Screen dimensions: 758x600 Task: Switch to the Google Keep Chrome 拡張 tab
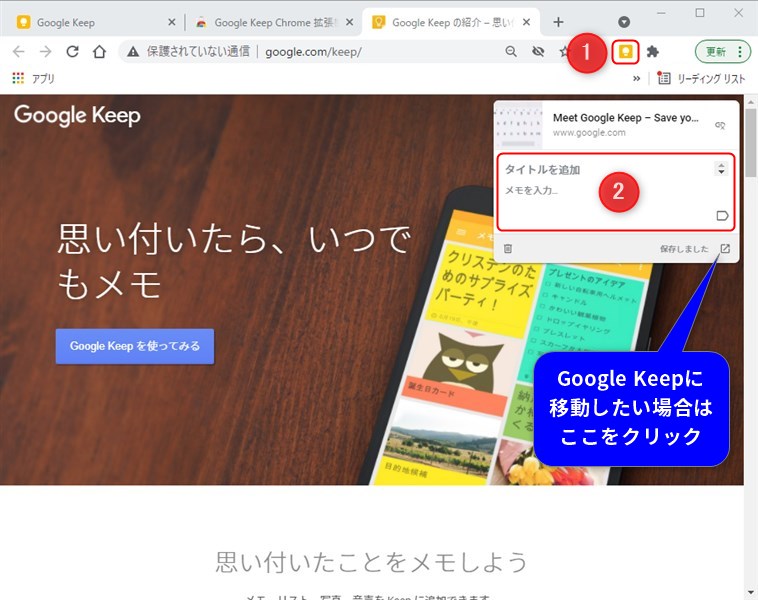(268, 22)
